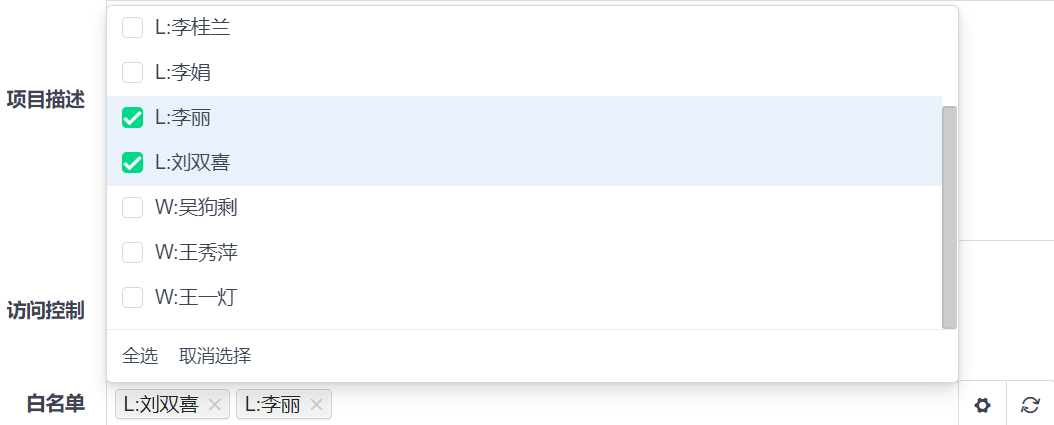Select the L:李桂兰 list option text
The image size is (1054, 425).
click(x=193, y=28)
